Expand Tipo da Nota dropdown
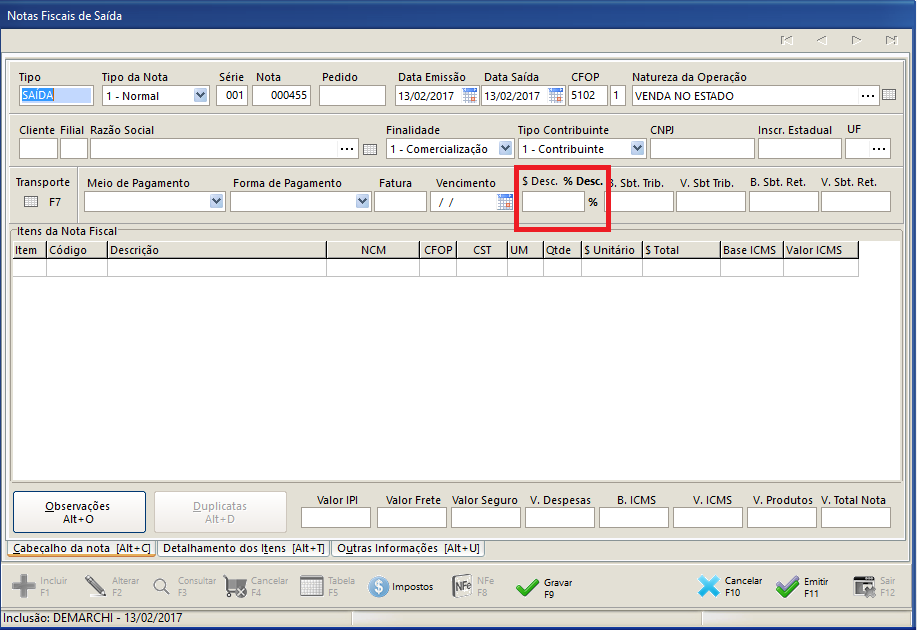Viewport: 917px width, 630px height. [201, 95]
